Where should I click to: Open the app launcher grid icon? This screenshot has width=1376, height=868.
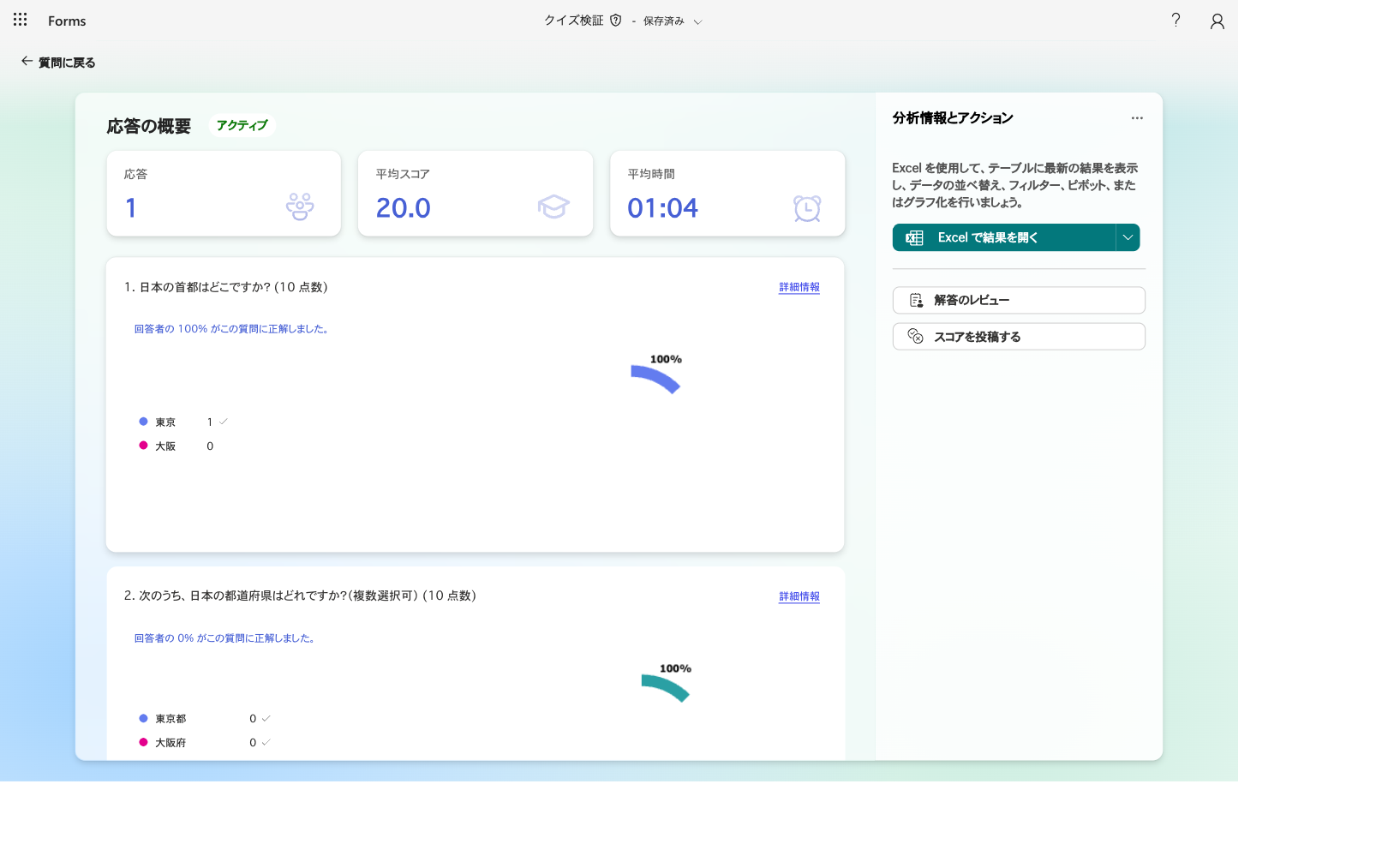21,19
